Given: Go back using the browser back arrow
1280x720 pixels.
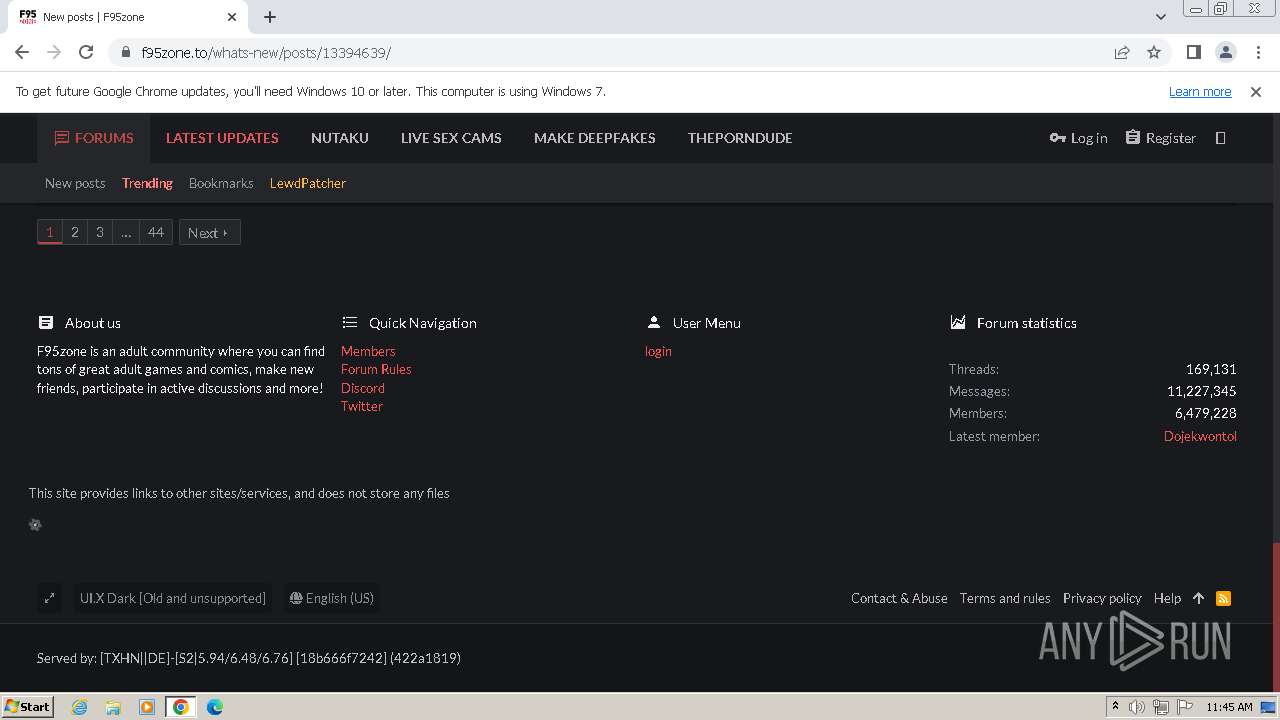Looking at the screenshot, I should point(22,52).
